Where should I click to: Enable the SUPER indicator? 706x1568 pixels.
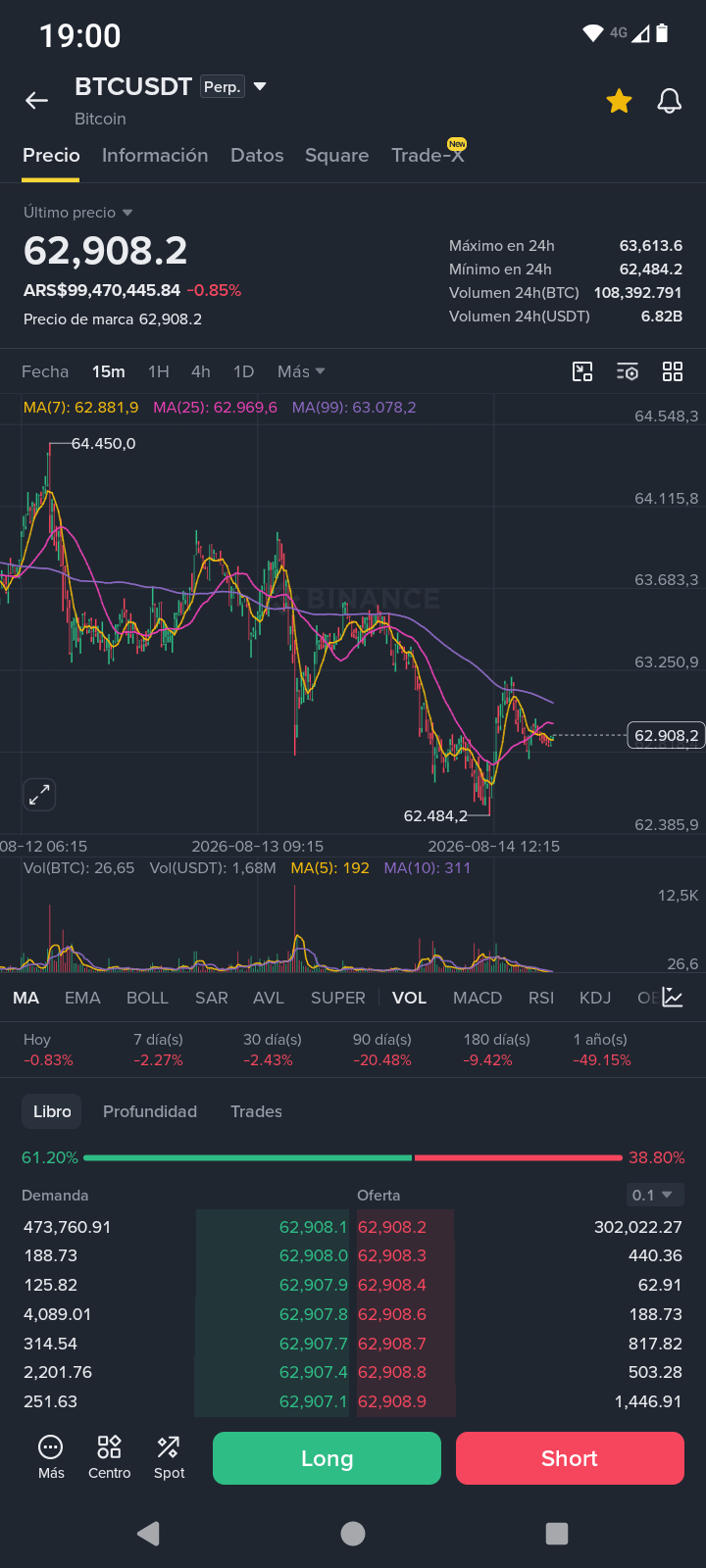coord(338,998)
